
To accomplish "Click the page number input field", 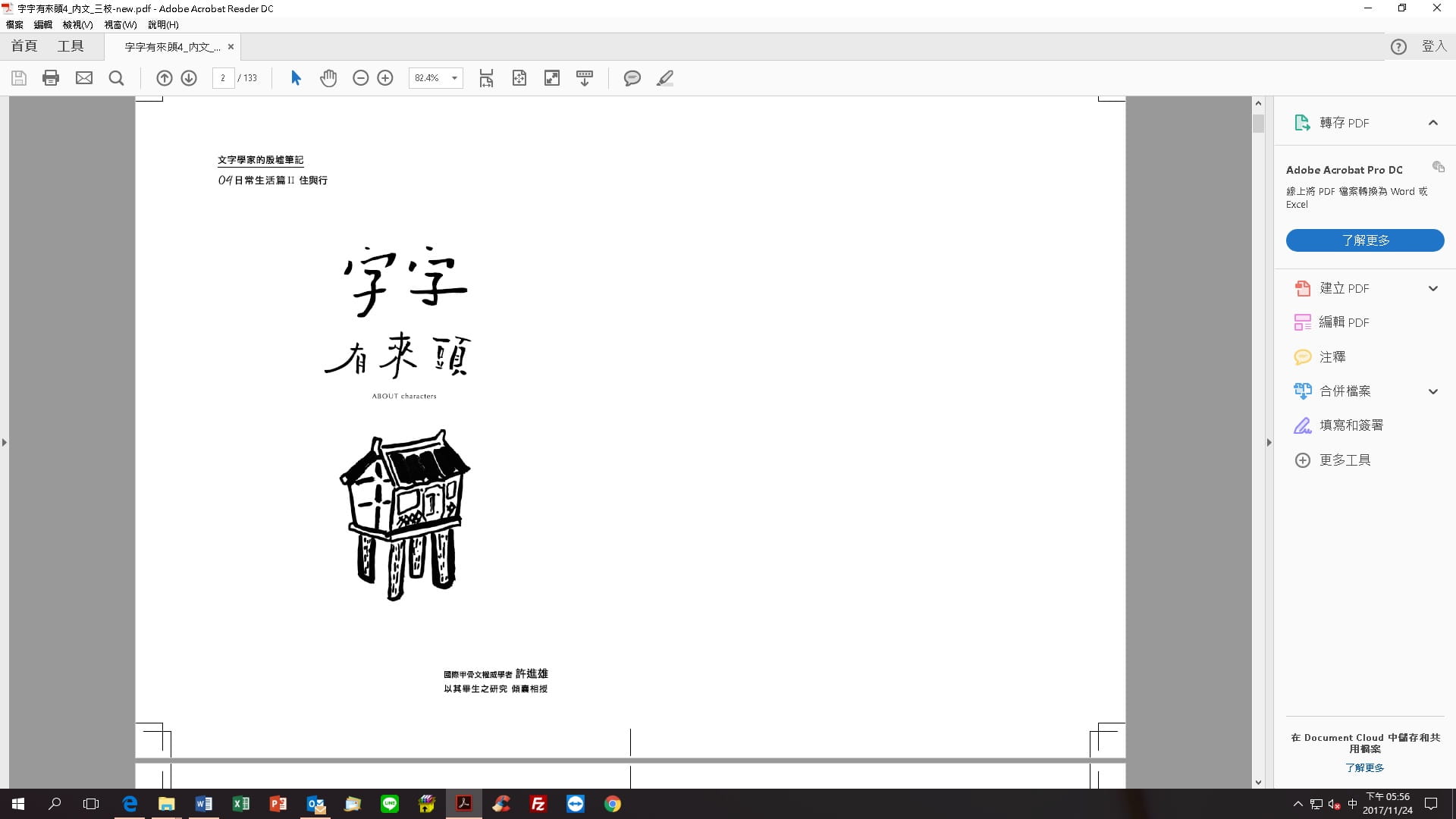I will click(x=223, y=78).
